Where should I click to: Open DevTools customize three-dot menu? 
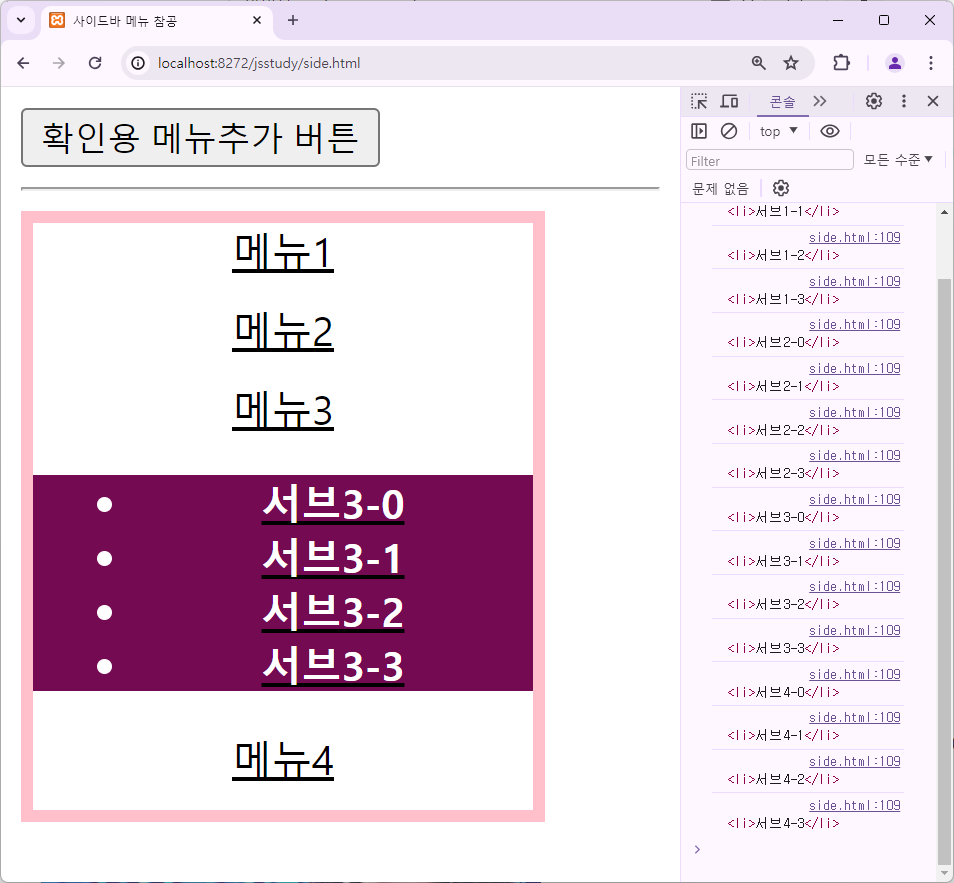coord(904,101)
